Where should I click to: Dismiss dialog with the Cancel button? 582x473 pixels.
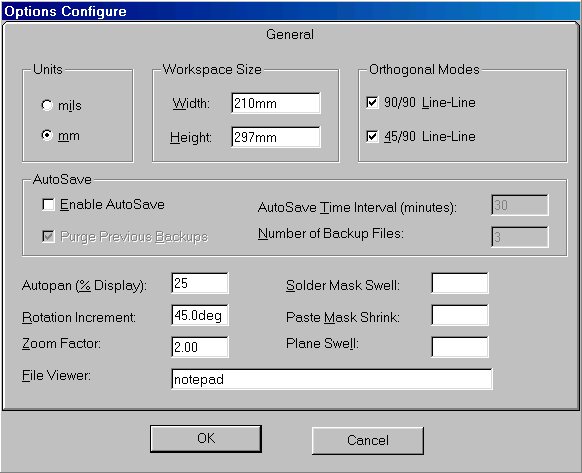point(368,440)
